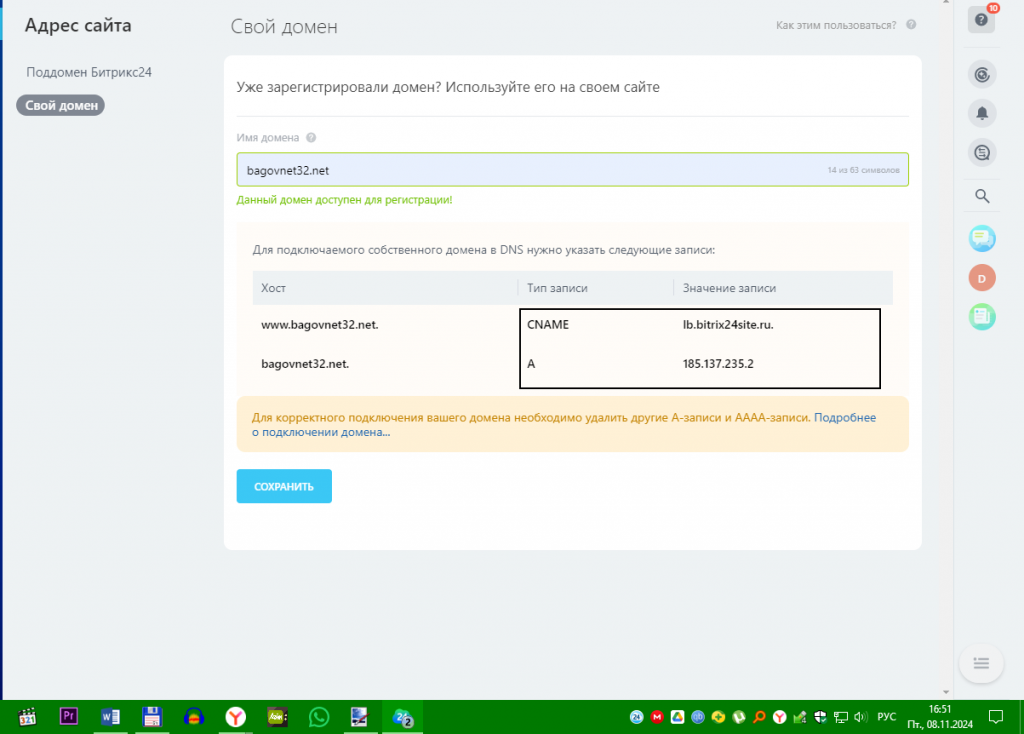The image size is (1024, 734).
Task: Open network status tray icon
Action: [840, 717]
